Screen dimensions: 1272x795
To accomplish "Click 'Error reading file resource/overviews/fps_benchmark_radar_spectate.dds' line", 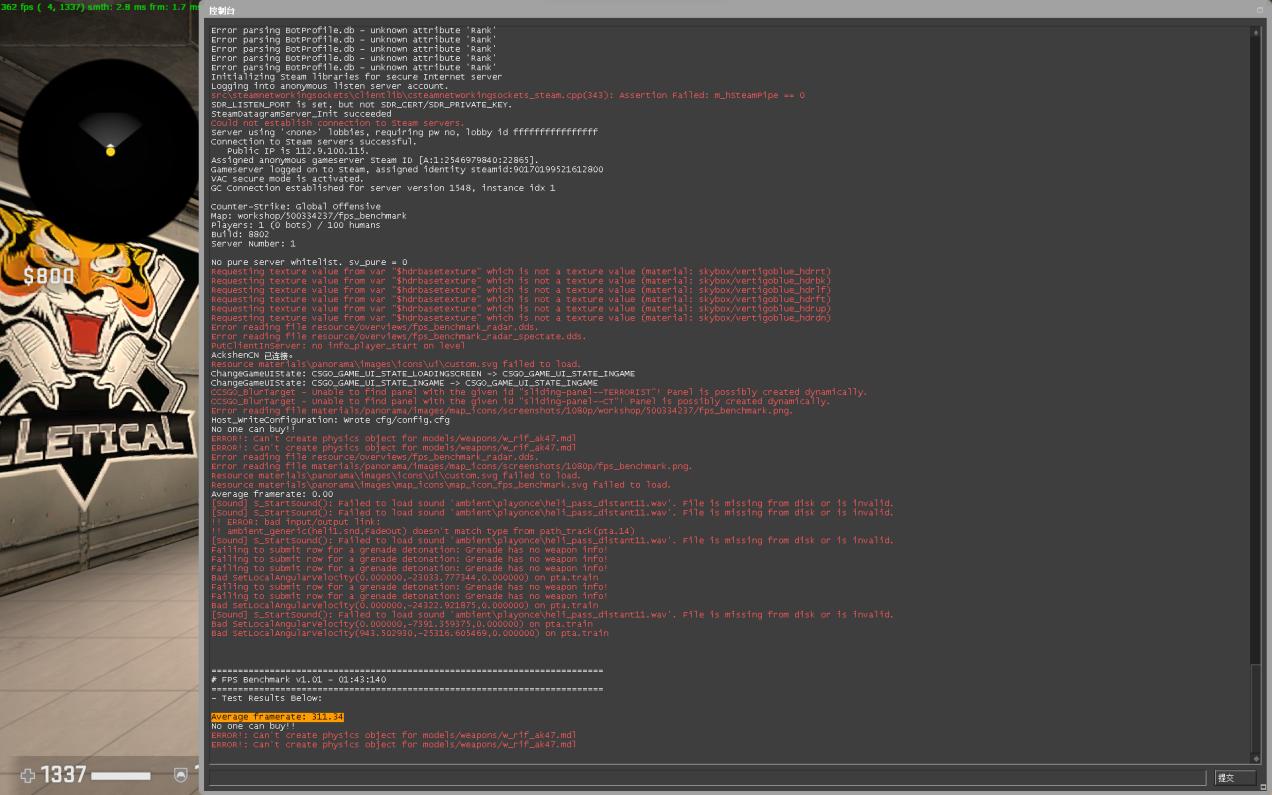I will tap(399, 336).
